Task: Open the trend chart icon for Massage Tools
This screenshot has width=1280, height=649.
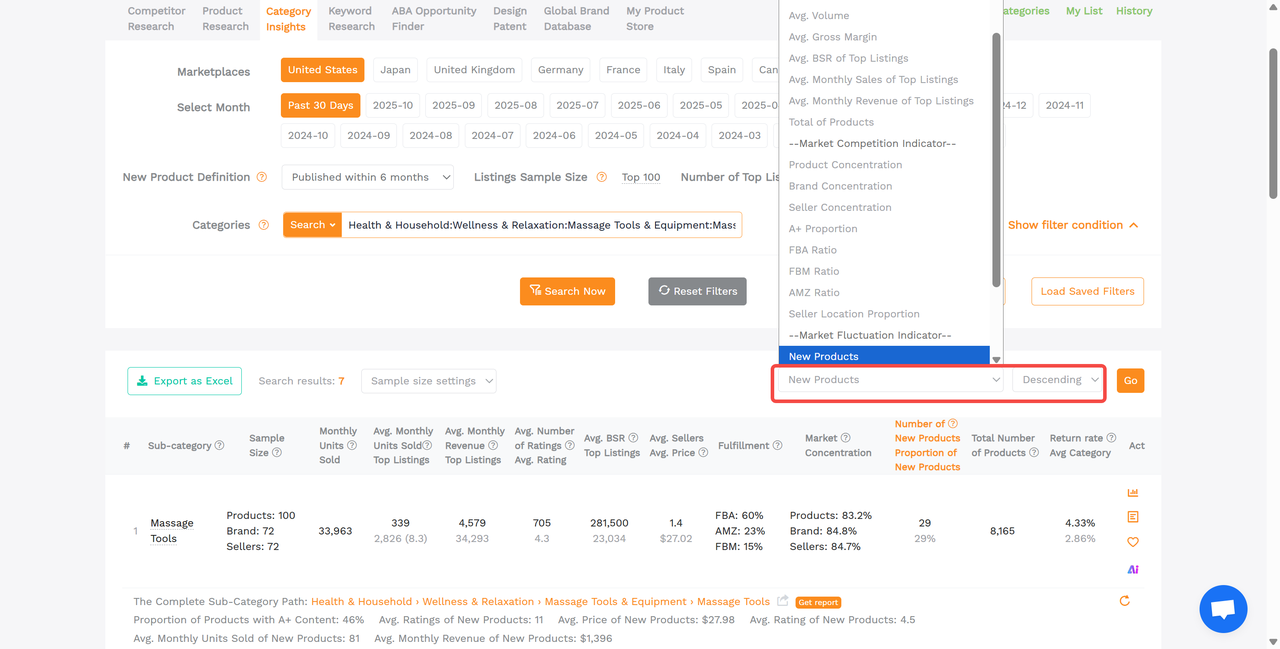Action: [1132, 492]
